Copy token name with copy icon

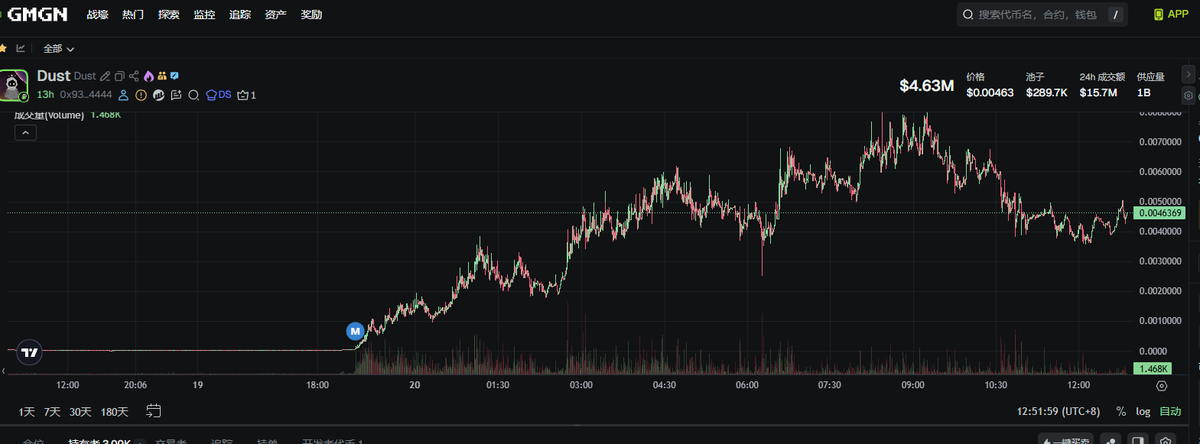[x=119, y=76]
